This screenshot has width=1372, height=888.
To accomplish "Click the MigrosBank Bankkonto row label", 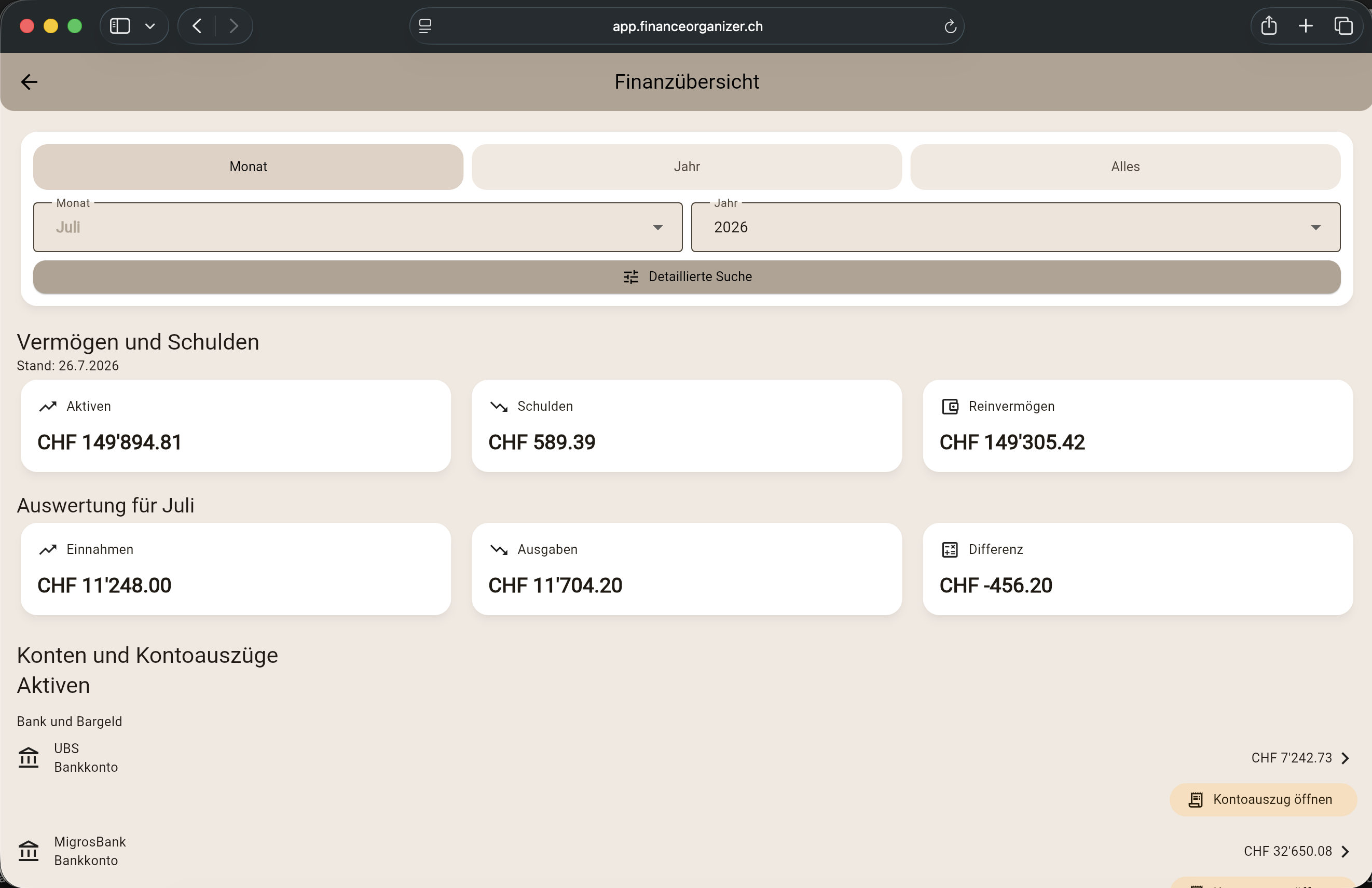I will point(90,851).
